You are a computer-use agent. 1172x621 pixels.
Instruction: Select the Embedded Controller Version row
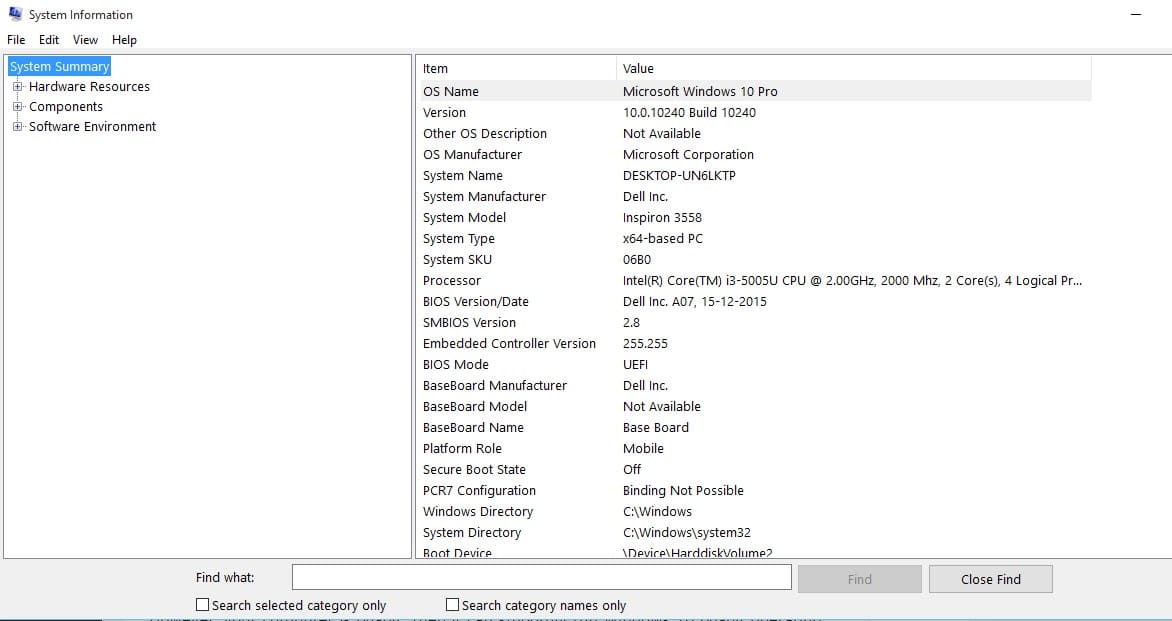(755, 342)
